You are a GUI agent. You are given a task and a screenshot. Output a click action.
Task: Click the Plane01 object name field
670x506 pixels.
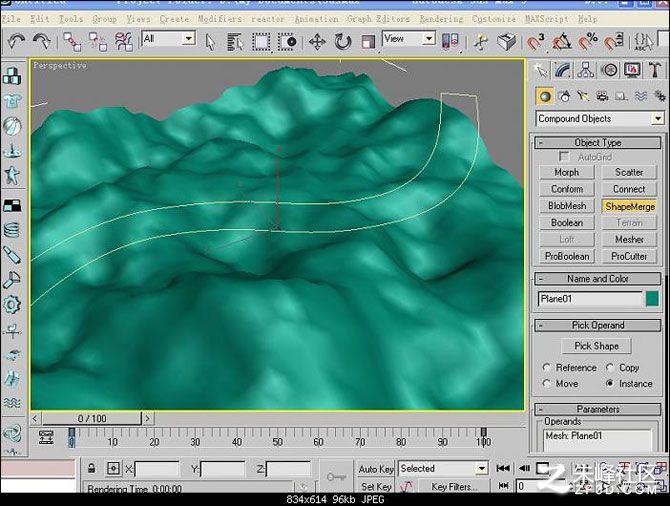point(590,299)
